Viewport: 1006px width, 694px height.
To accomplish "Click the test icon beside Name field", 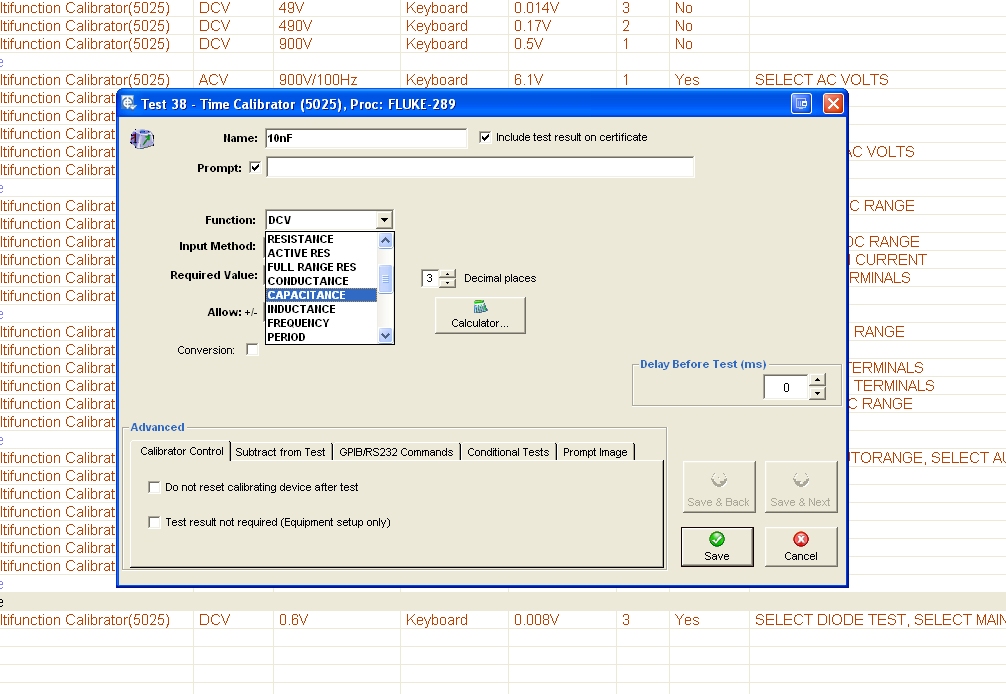I will coord(143,139).
